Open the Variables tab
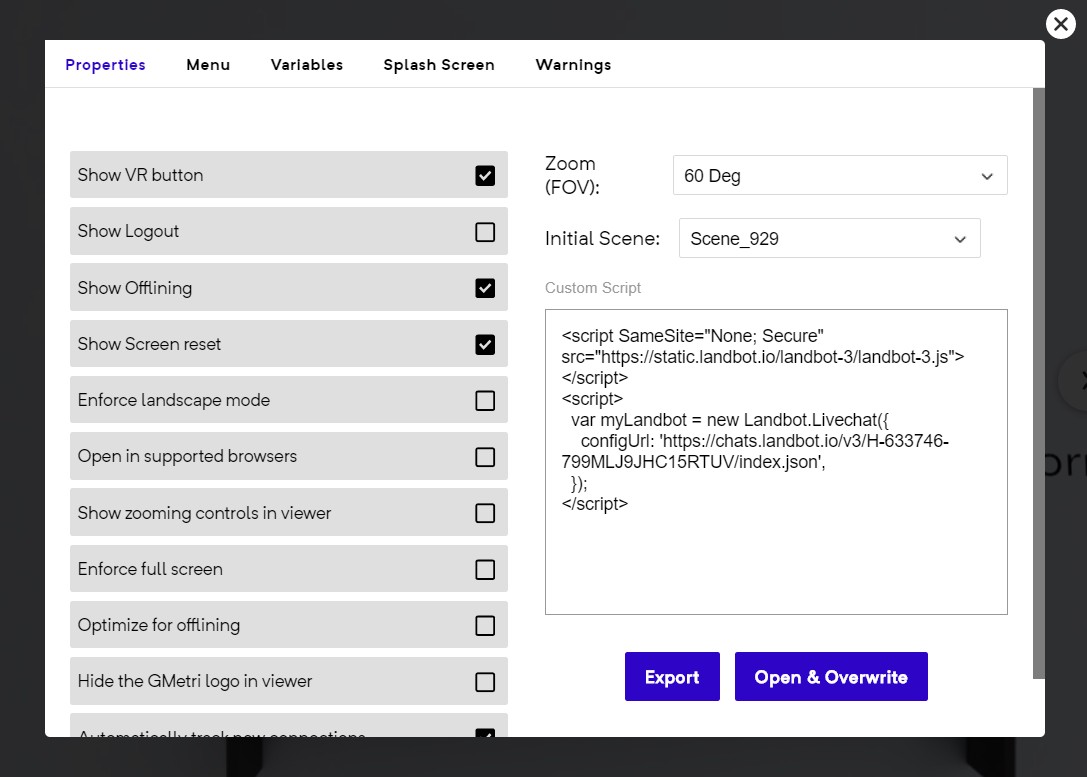The width and height of the screenshot is (1087, 777). pos(306,65)
